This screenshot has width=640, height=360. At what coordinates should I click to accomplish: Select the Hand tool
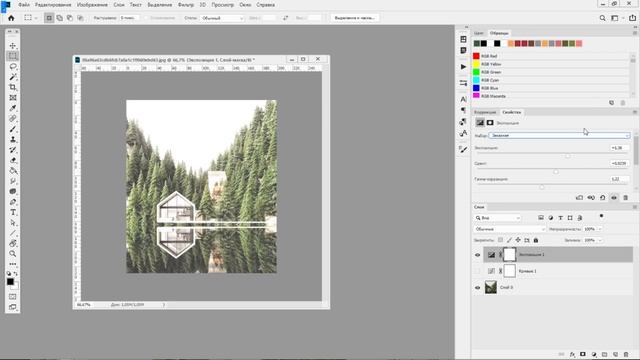click(x=13, y=244)
